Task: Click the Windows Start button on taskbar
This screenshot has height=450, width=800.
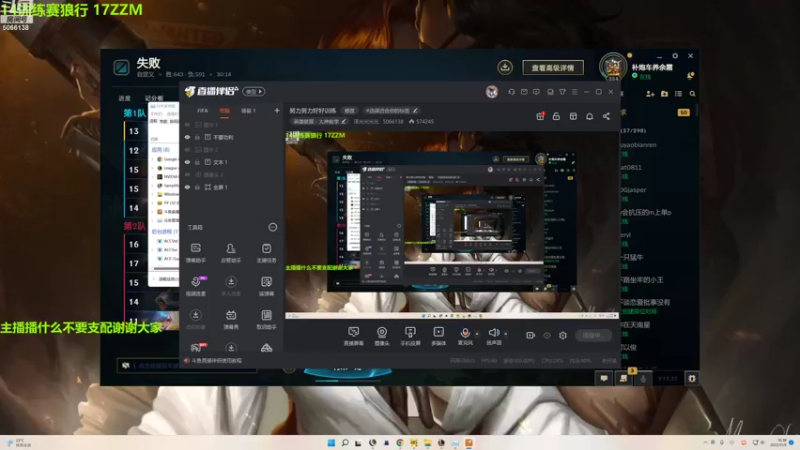Action: 331,443
